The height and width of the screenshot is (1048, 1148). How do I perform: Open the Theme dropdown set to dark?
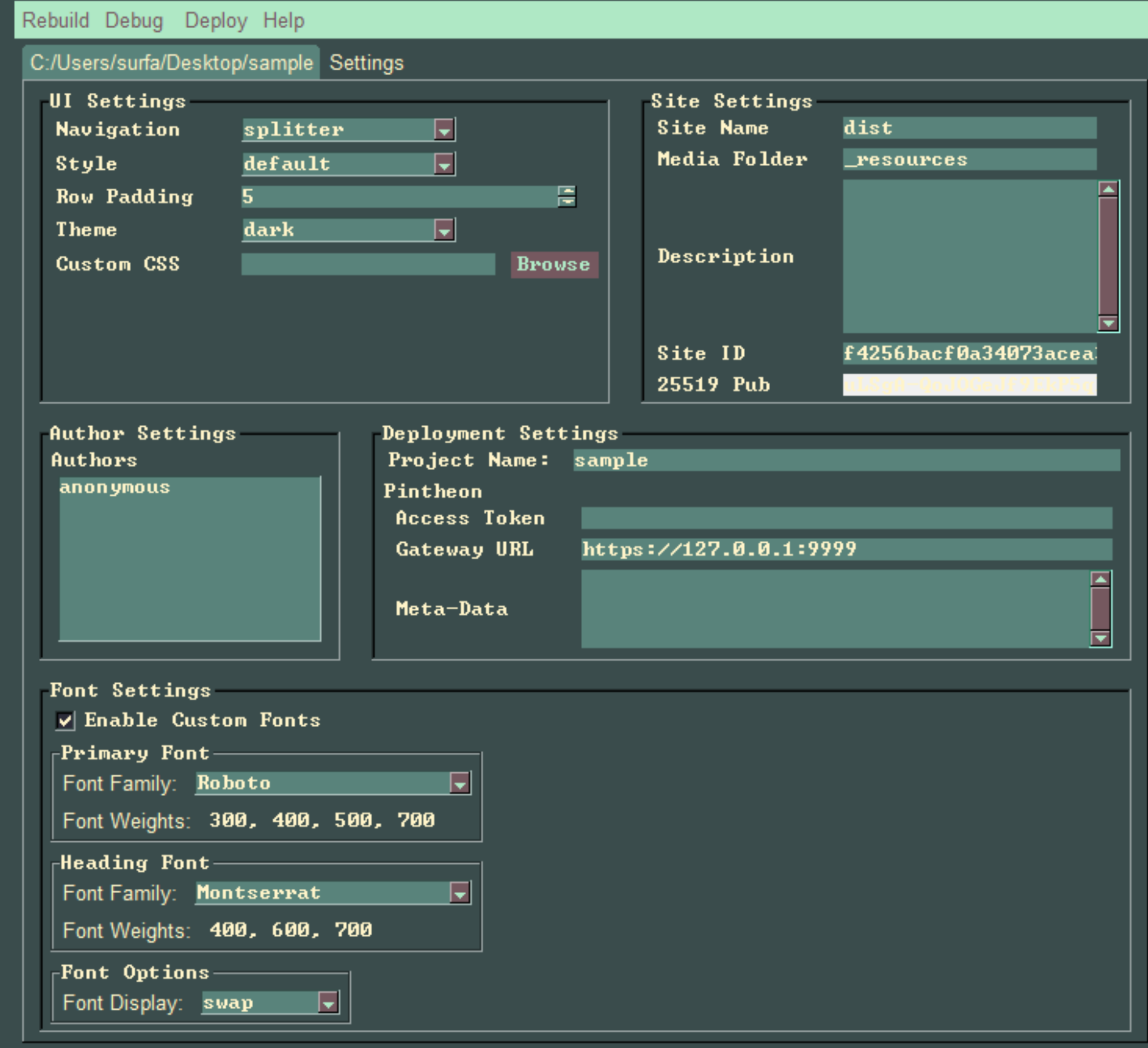click(444, 231)
